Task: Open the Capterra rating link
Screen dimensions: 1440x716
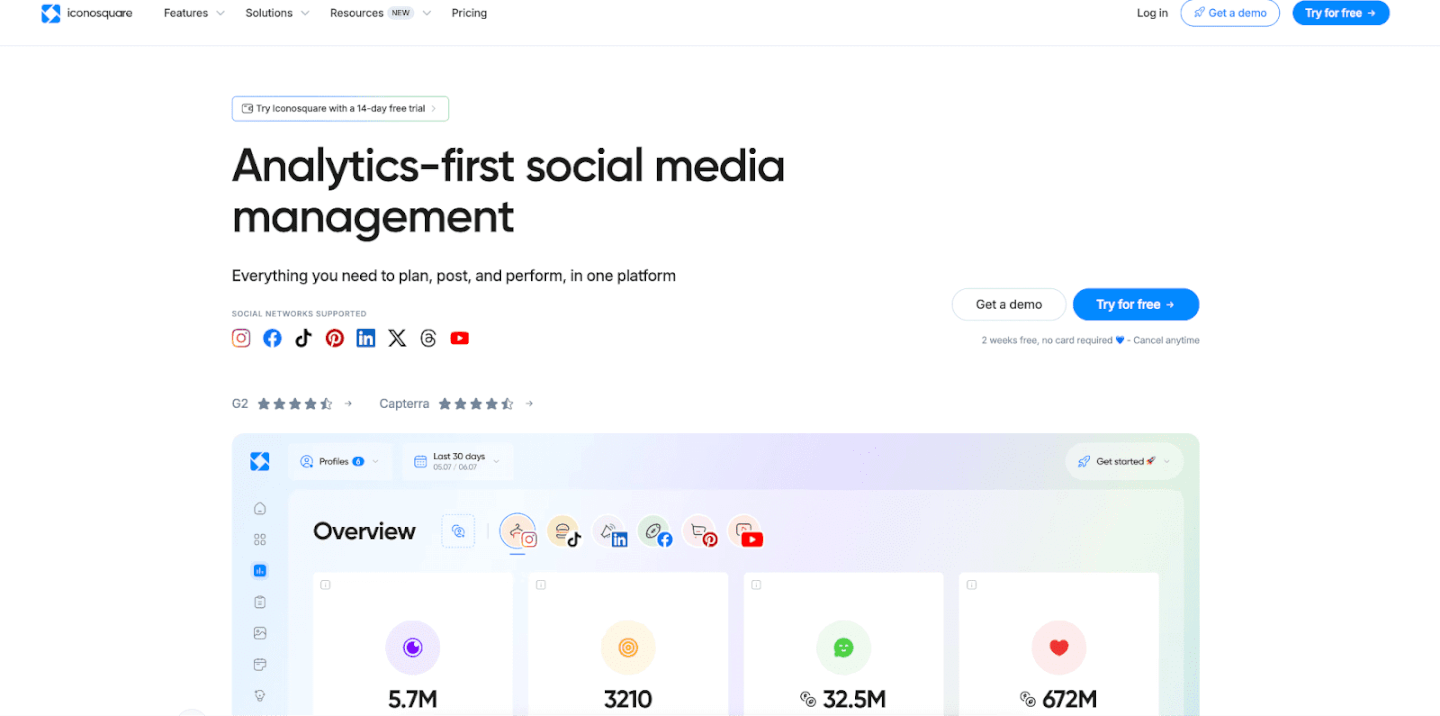Action: (456, 404)
